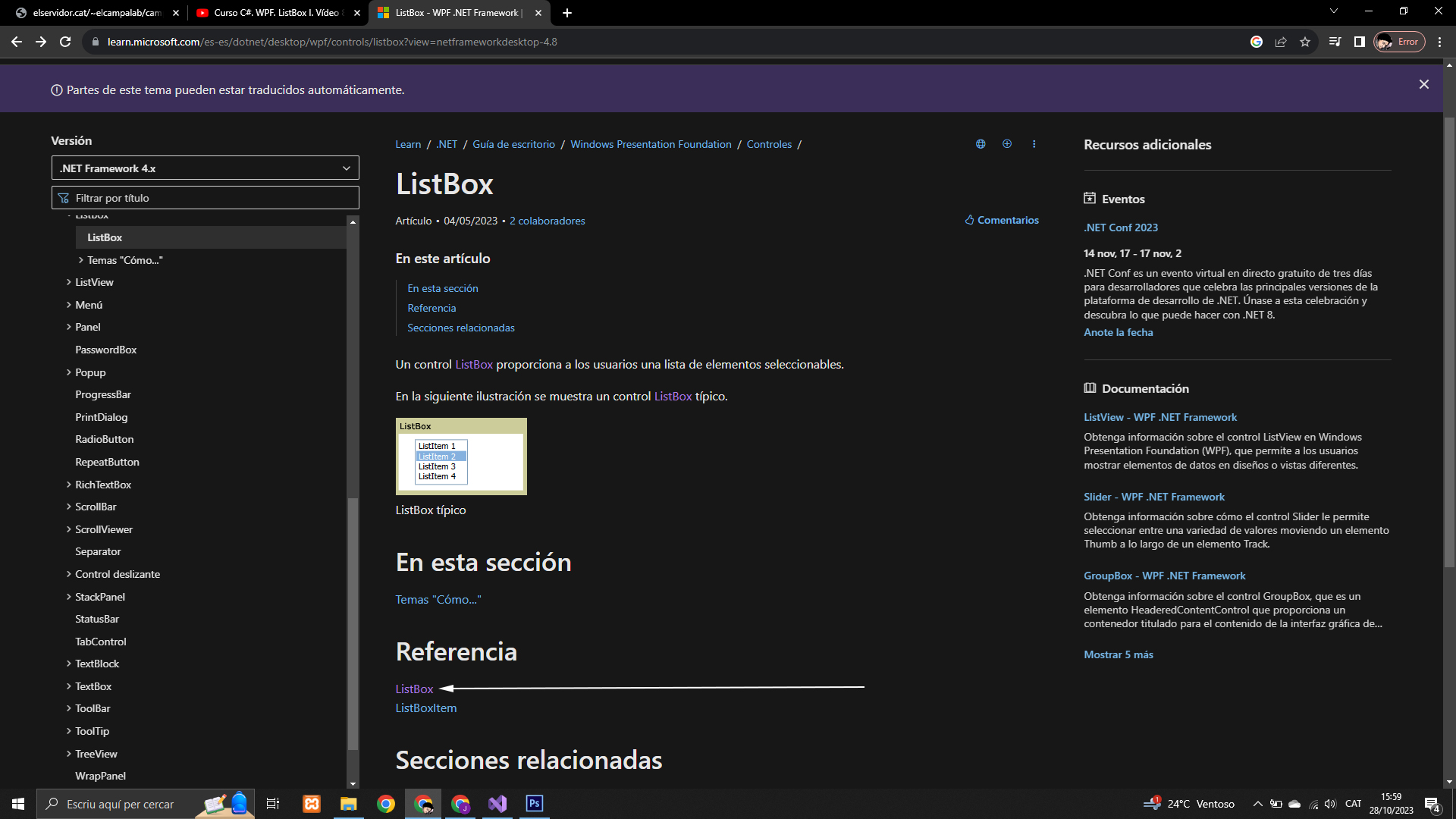Click the table of contents scrollbar thumb
The height and width of the screenshot is (819, 1456).
[353, 622]
